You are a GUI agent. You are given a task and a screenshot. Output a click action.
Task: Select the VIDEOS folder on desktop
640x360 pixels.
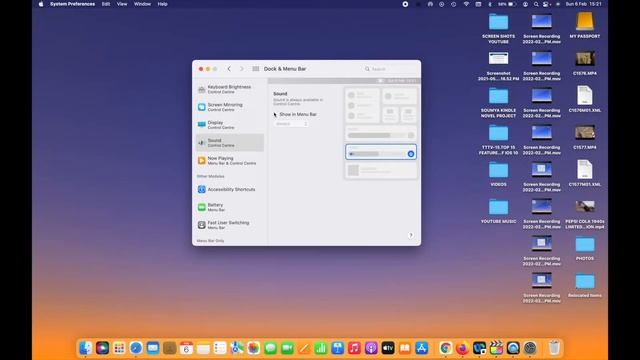click(498, 173)
